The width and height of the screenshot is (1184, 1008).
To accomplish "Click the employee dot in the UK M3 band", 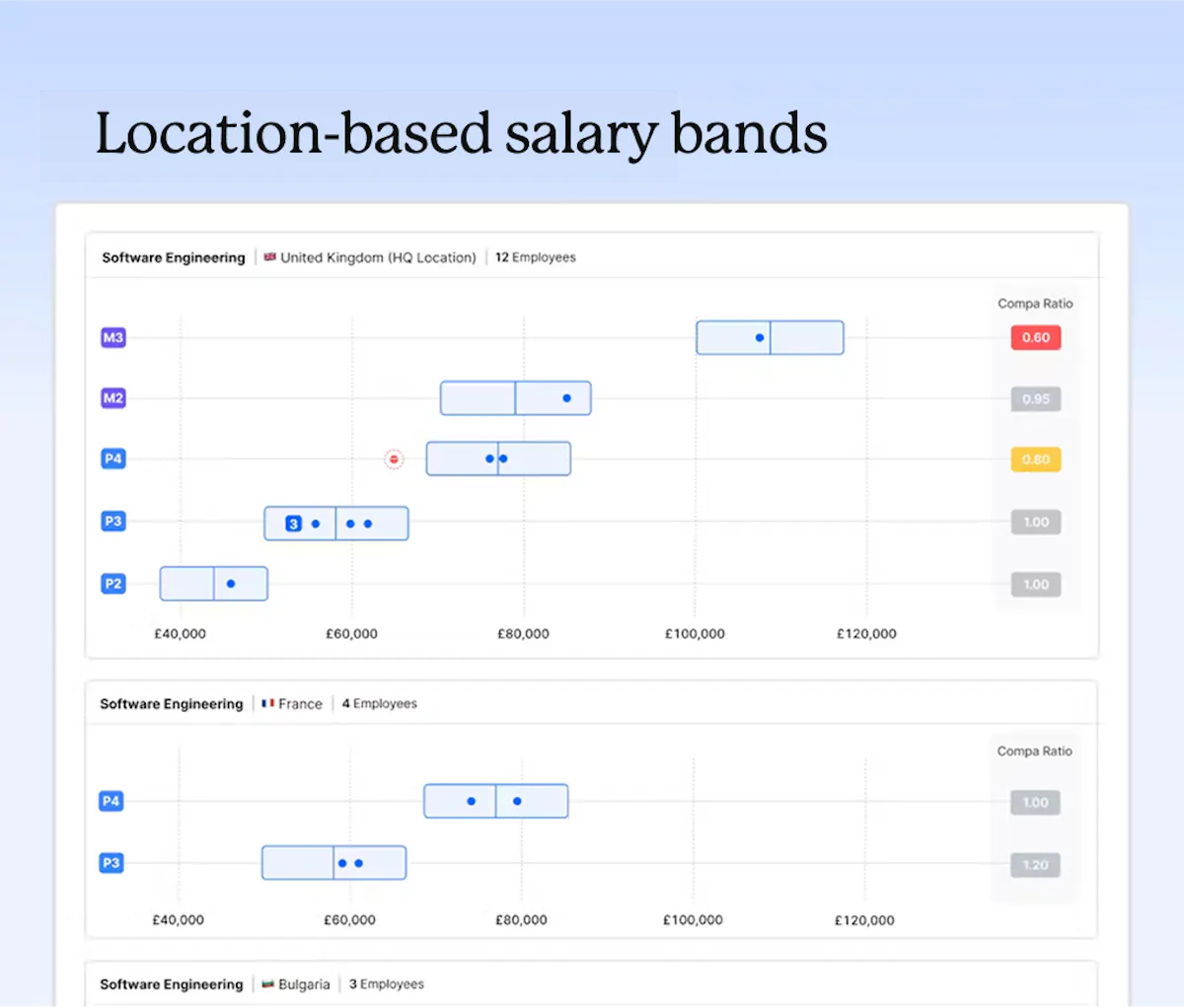I will (x=760, y=337).
